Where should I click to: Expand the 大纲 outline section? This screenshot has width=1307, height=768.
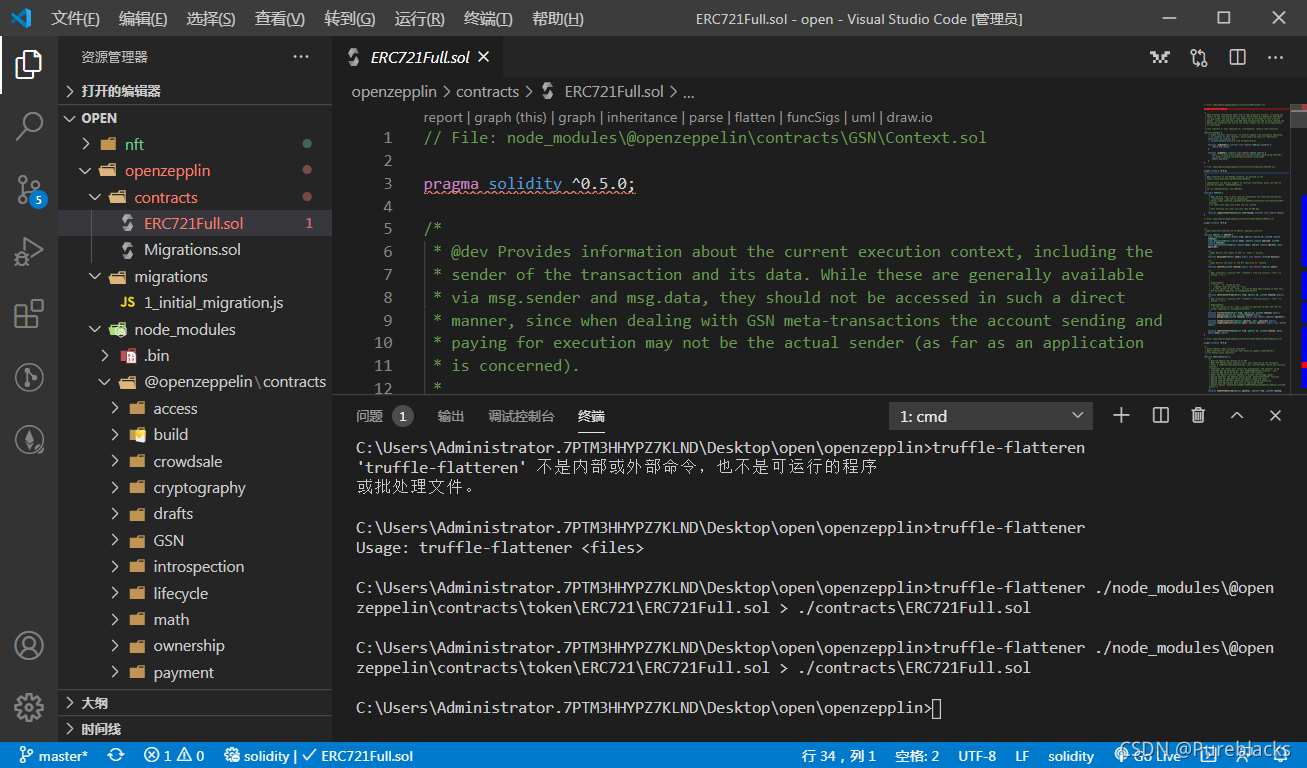tap(195, 703)
